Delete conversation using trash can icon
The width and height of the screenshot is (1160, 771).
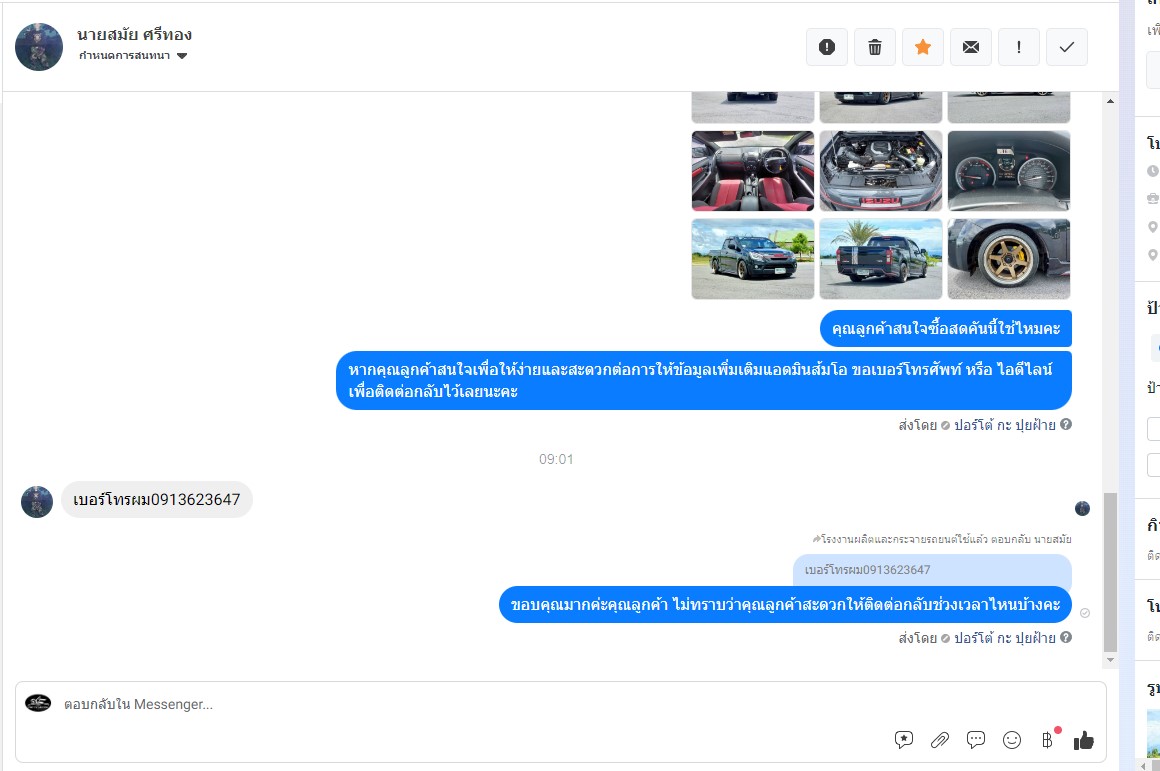coord(874,47)
